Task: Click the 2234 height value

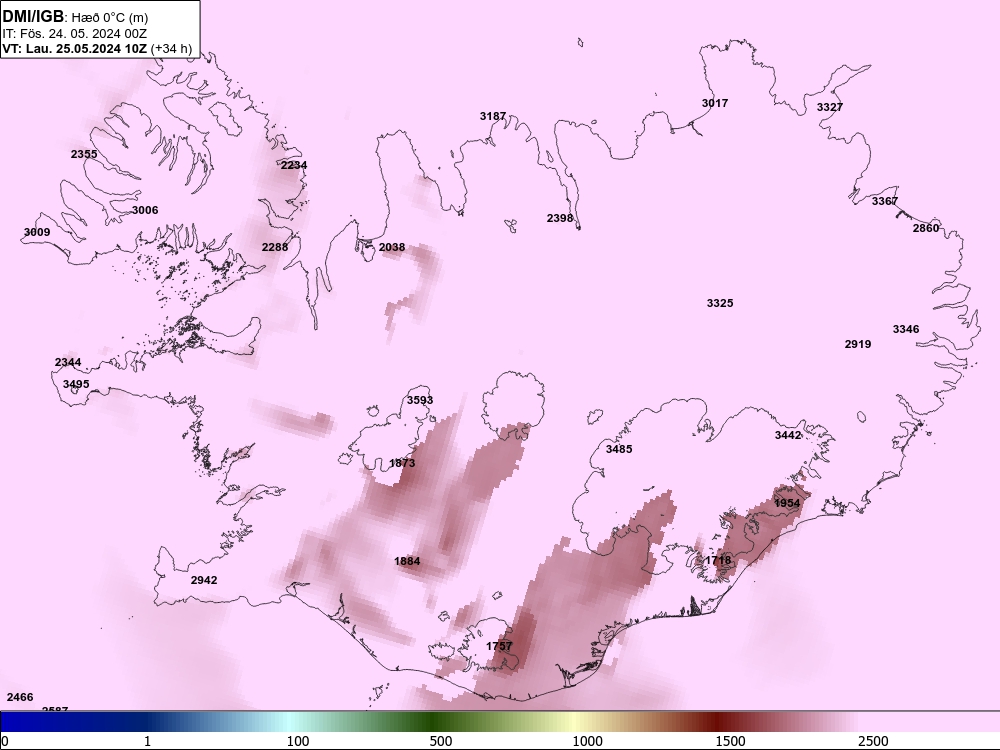Action: point(294,165)
